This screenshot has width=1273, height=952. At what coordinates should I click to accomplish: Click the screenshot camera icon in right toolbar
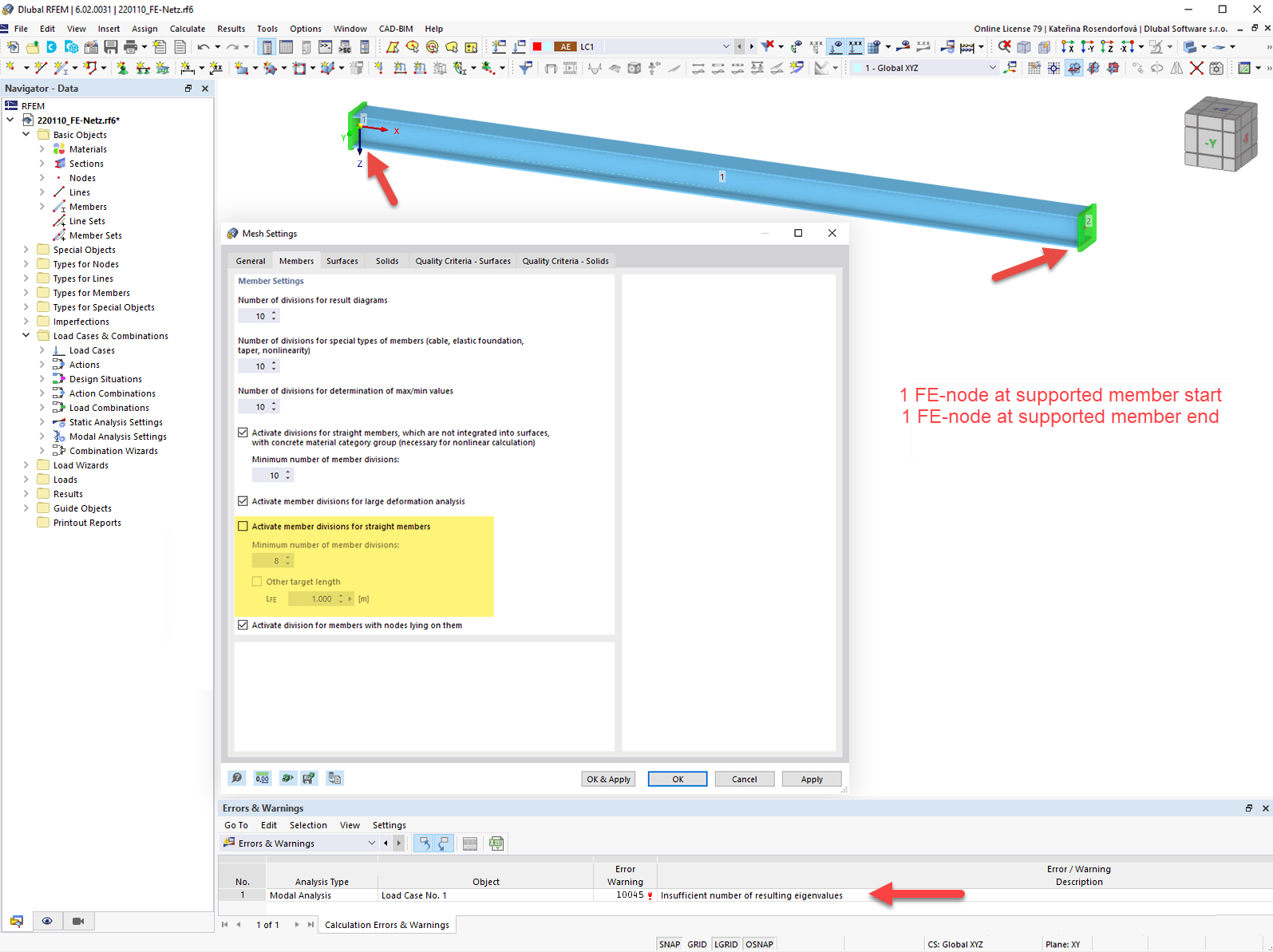[x=1216, y=69]
